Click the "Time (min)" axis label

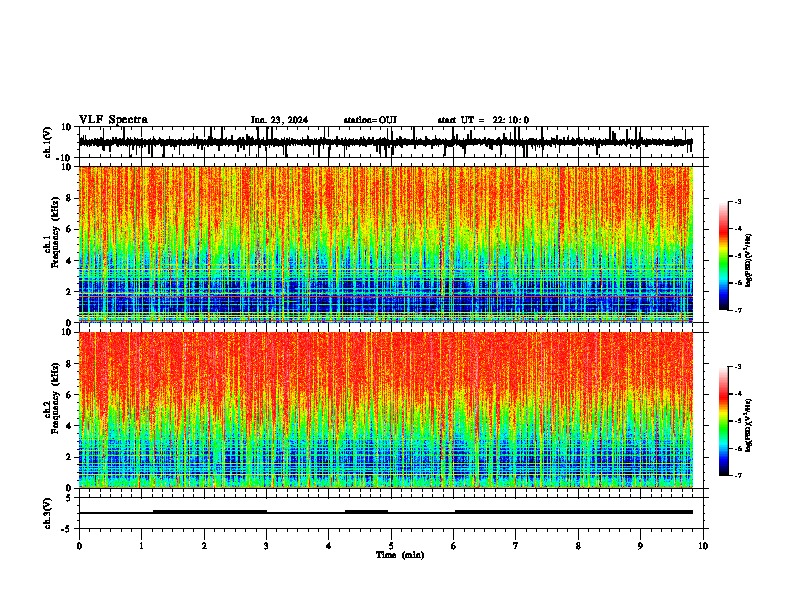400,555
